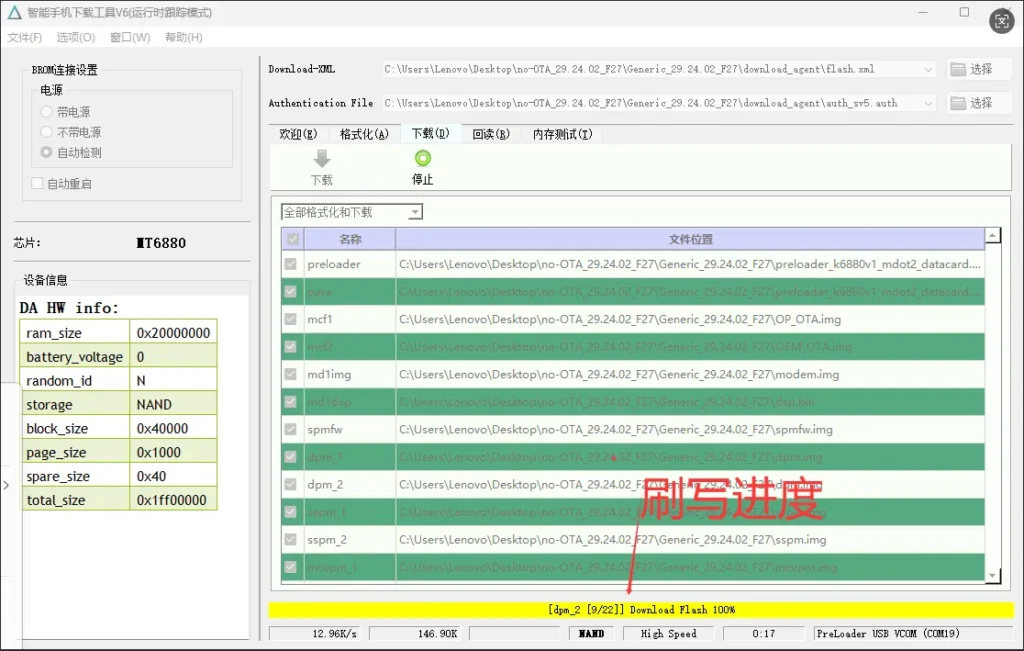Click the folder icon beside Authentication File
Image resolution: width=1024 pixels, height=651 pixels.
pos(958,103)
